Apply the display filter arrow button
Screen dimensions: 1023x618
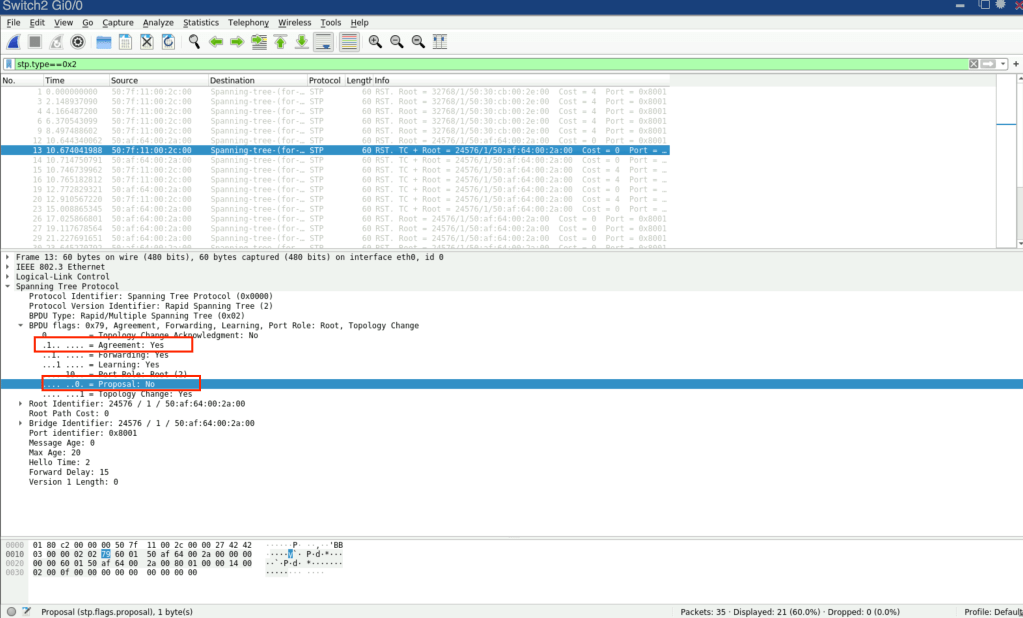(988, 64)
